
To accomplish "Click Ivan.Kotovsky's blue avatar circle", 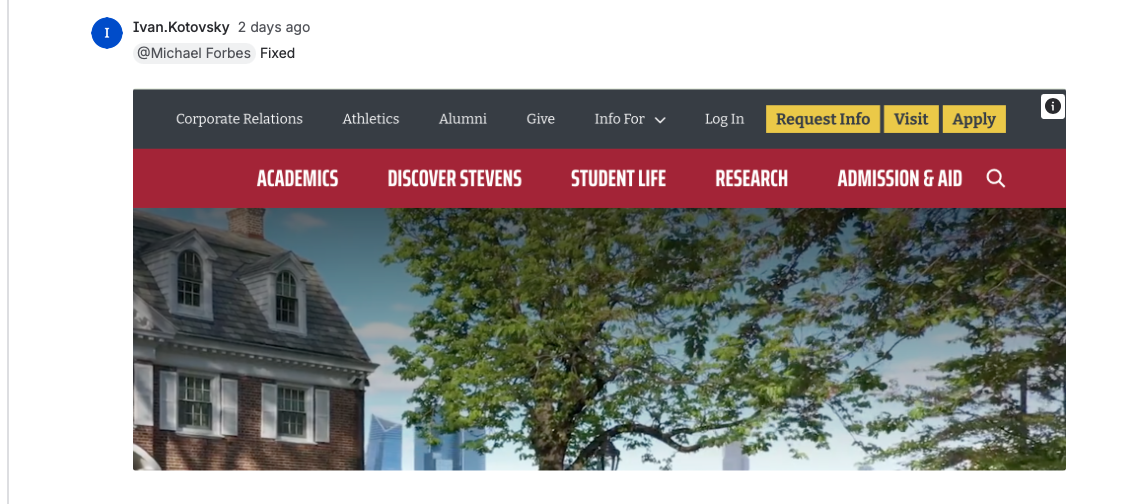I will 107,33.
